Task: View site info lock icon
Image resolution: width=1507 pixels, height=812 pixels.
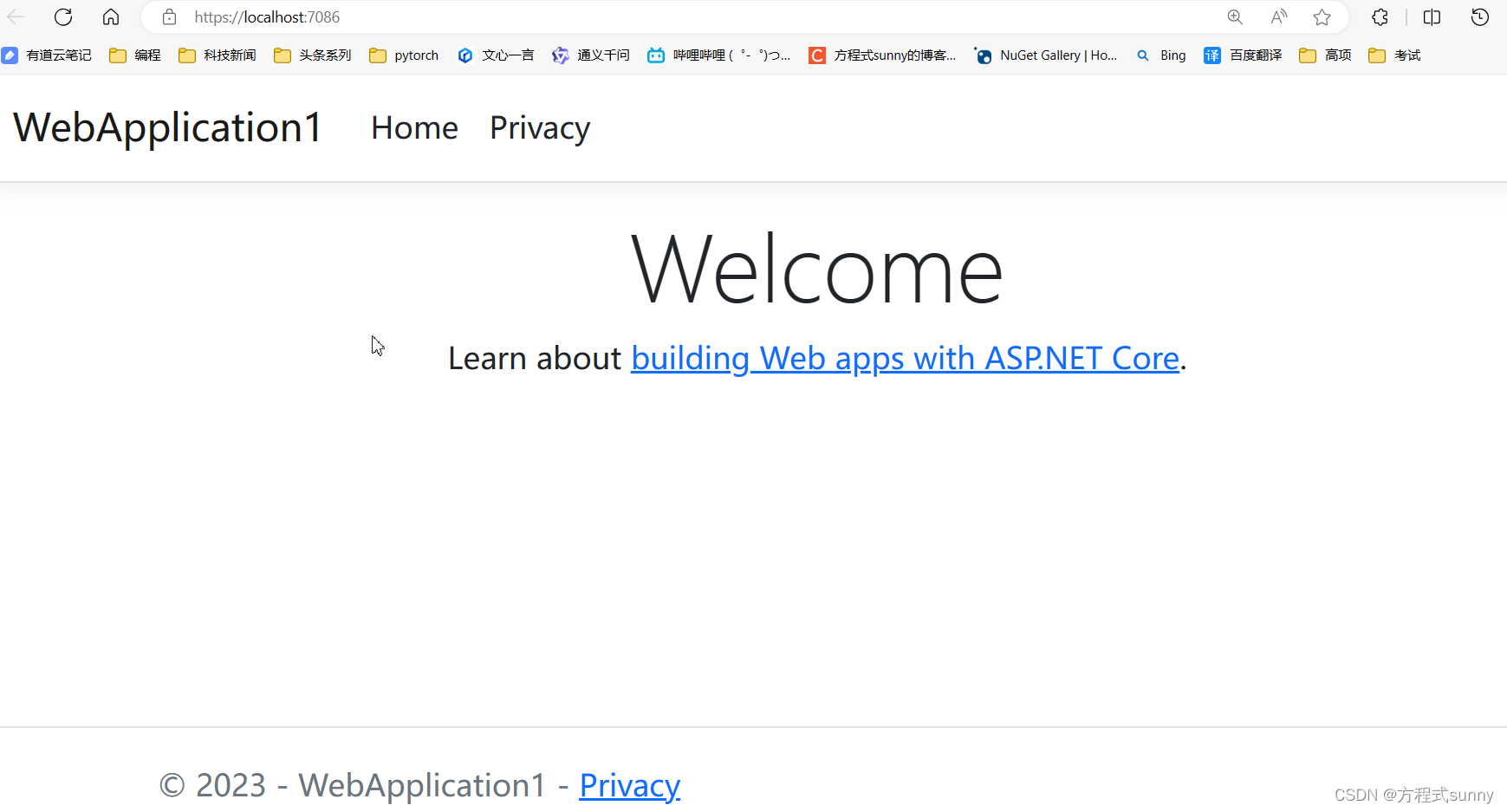Action: 170,17
